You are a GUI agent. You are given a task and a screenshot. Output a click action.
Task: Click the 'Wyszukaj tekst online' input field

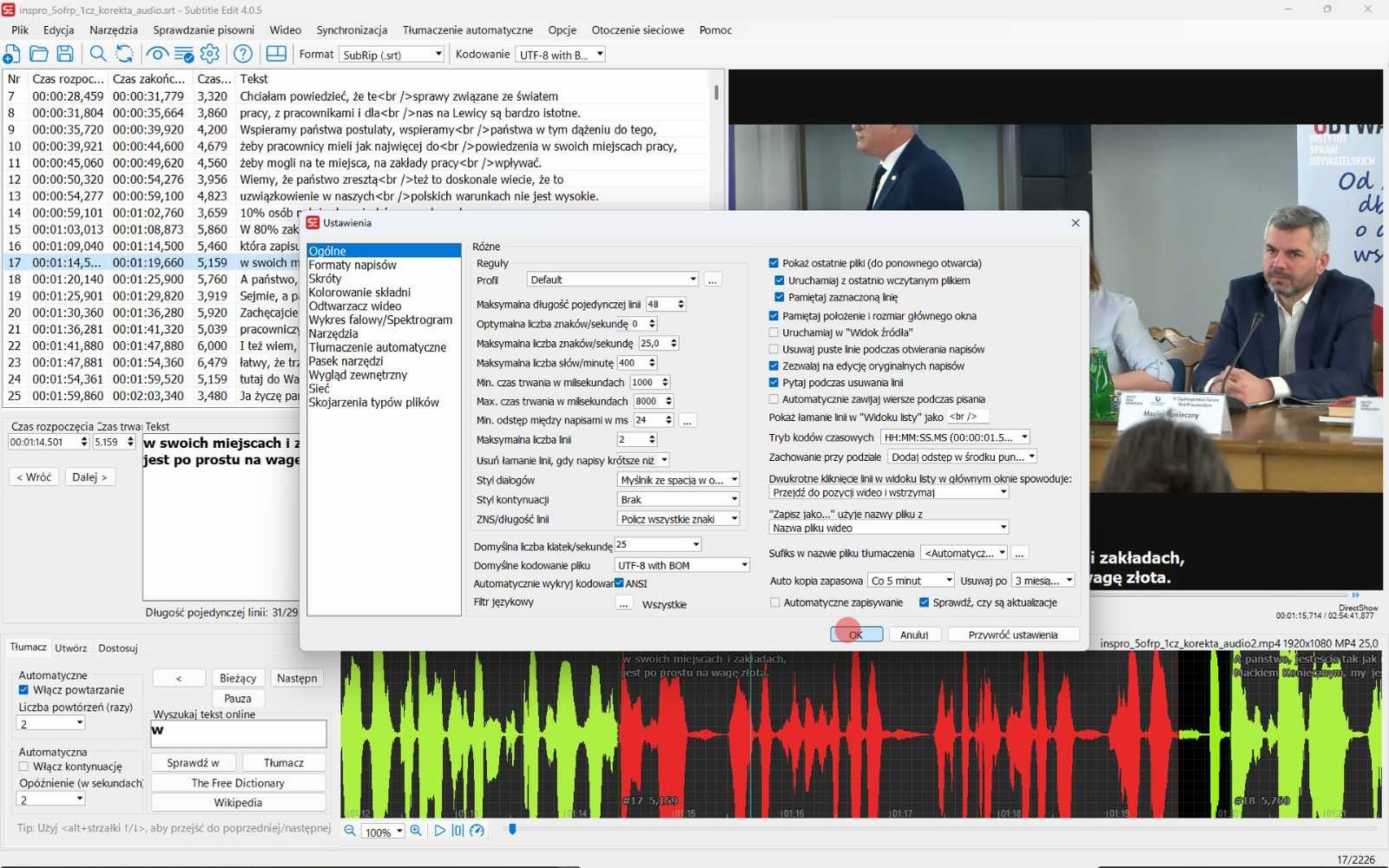(x=239, y=733)
